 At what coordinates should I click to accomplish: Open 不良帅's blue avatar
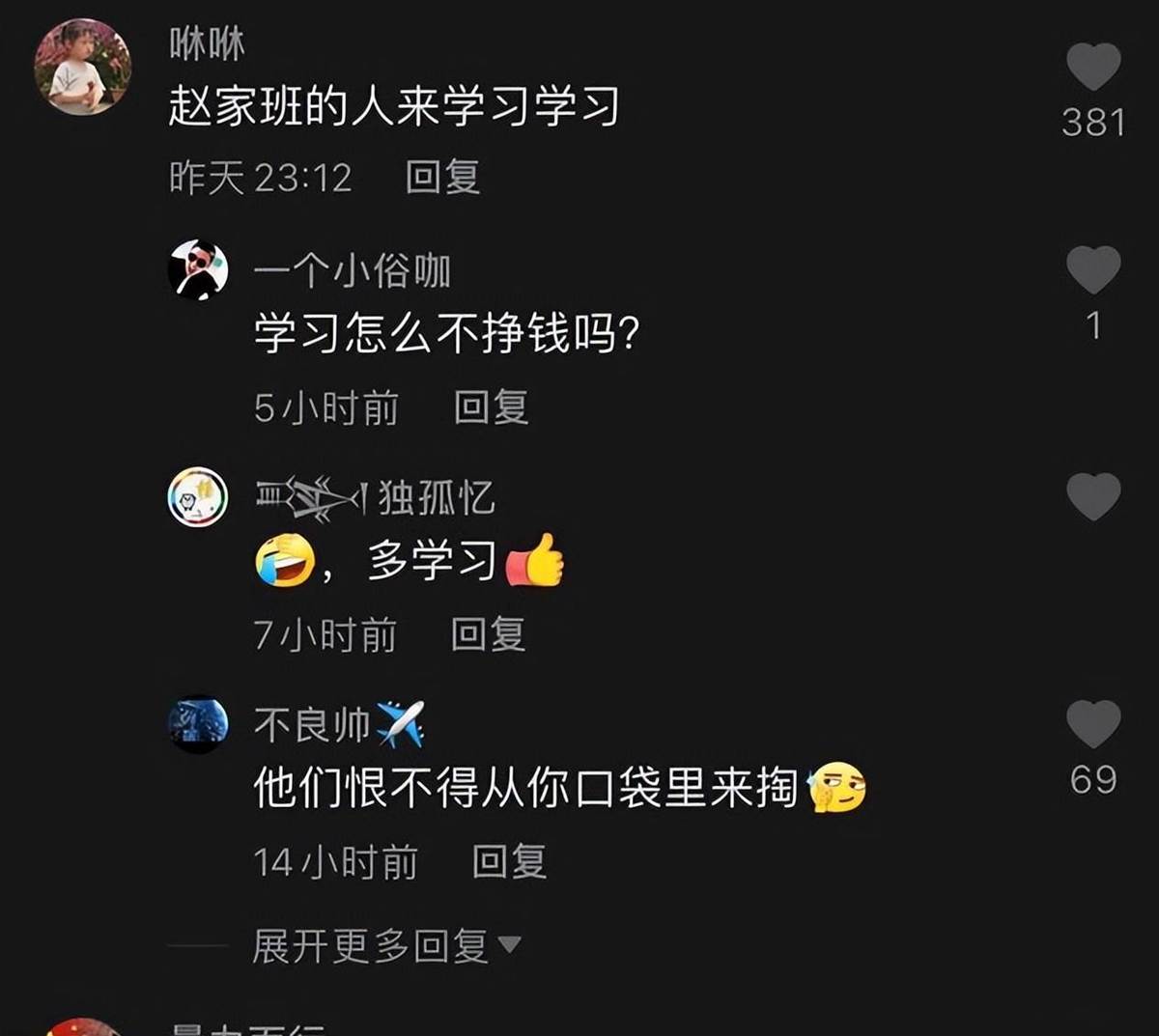198,724
